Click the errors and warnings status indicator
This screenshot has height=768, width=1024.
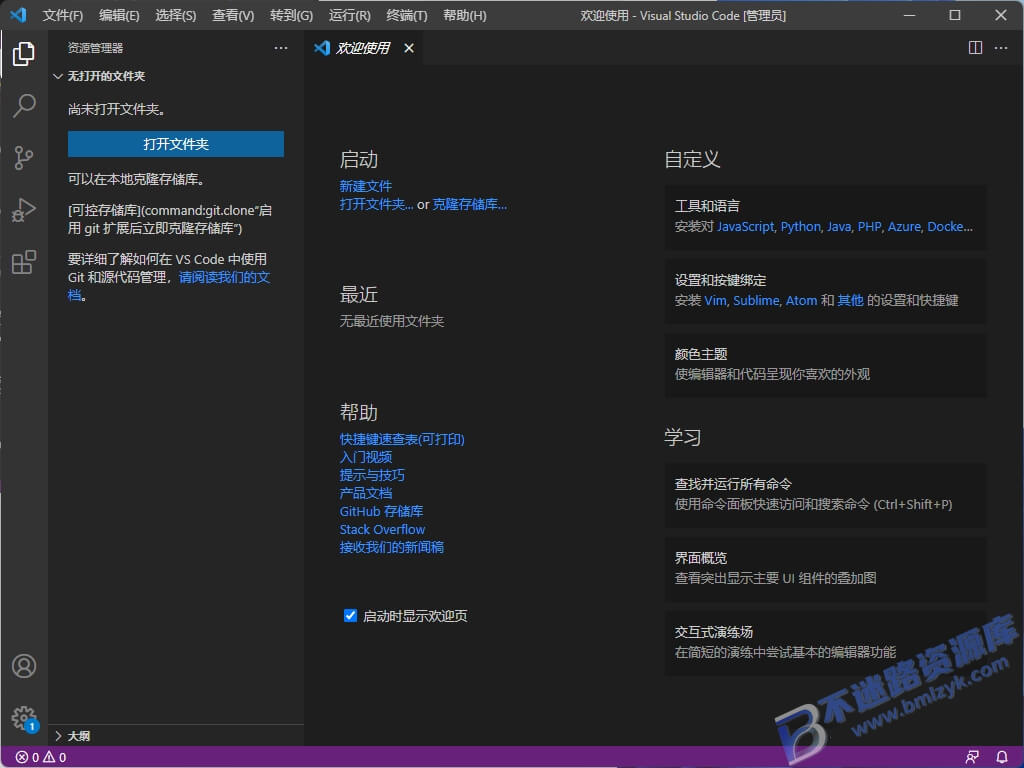(x=41, y=758)
